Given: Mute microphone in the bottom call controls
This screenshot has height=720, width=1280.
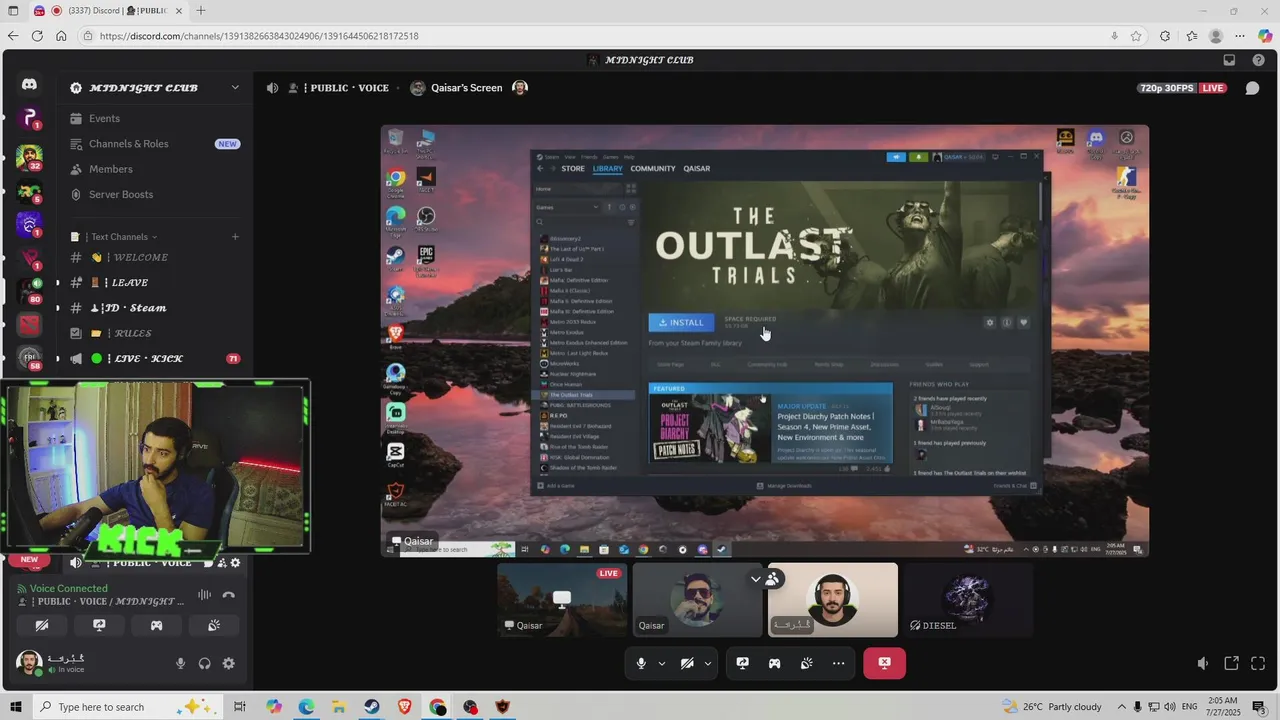Looking at the screenshot, I should coord(641,663).
